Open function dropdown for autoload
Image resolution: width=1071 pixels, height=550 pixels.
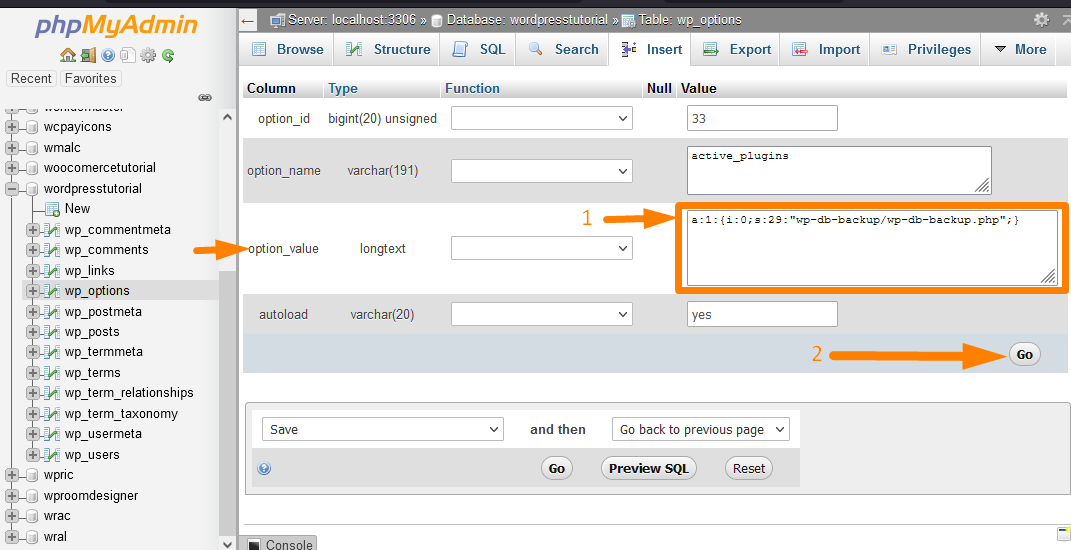pos(542,314)
